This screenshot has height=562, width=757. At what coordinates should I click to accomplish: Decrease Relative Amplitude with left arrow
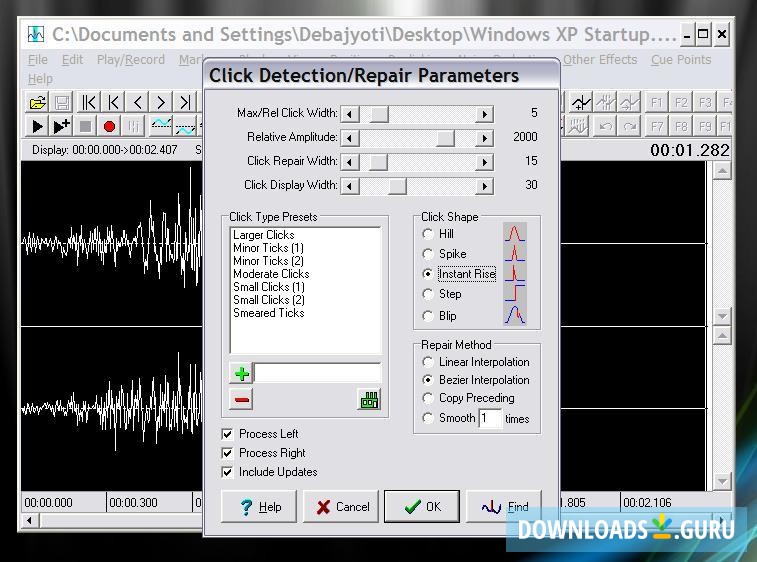pos(350,139)
